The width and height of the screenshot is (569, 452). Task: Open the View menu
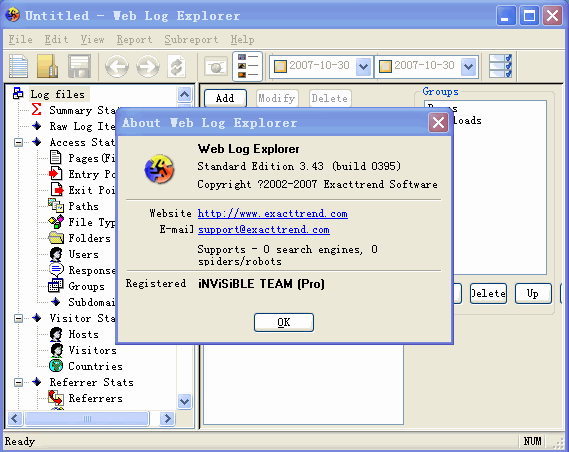coord(93,39)
